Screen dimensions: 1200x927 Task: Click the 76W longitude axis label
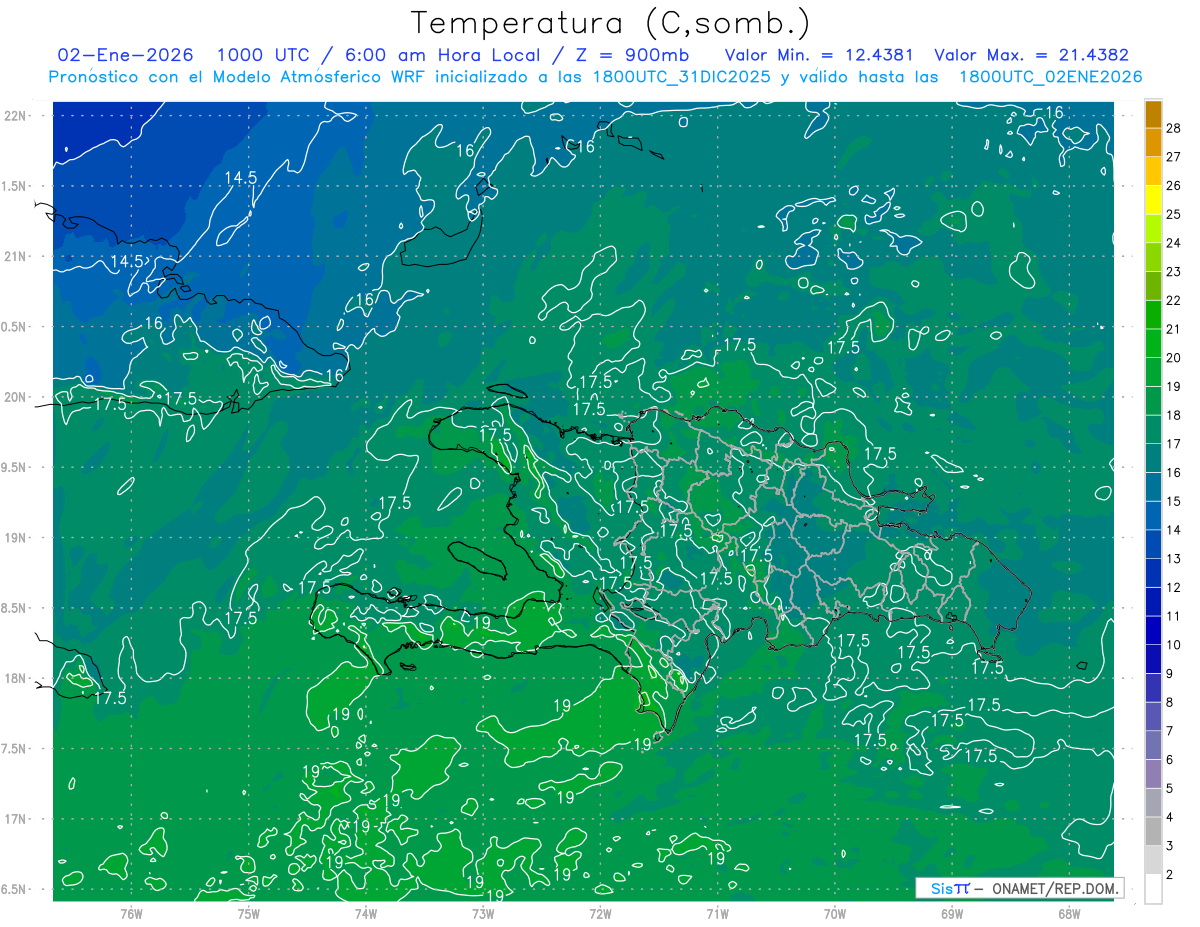tap(131, 913)
